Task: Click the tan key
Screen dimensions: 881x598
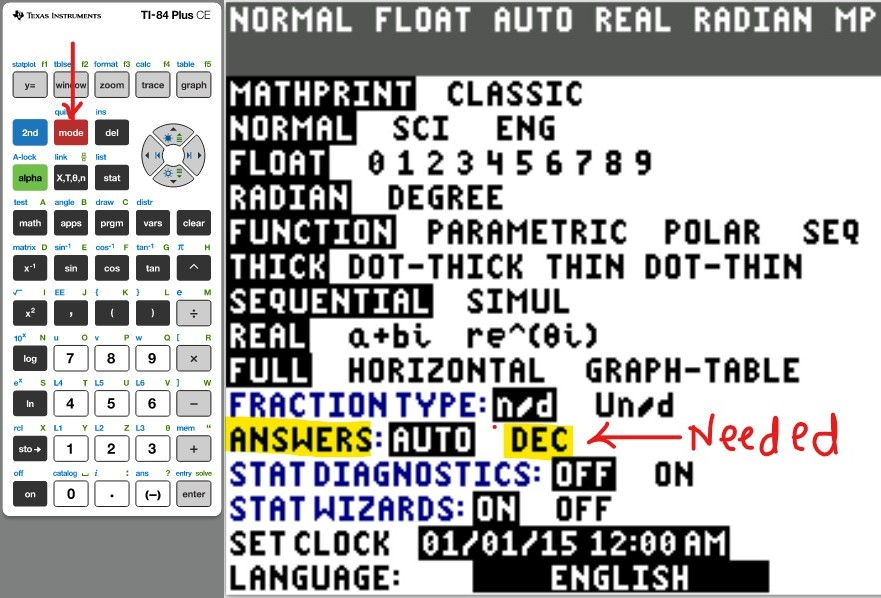Action: point(153,268)
